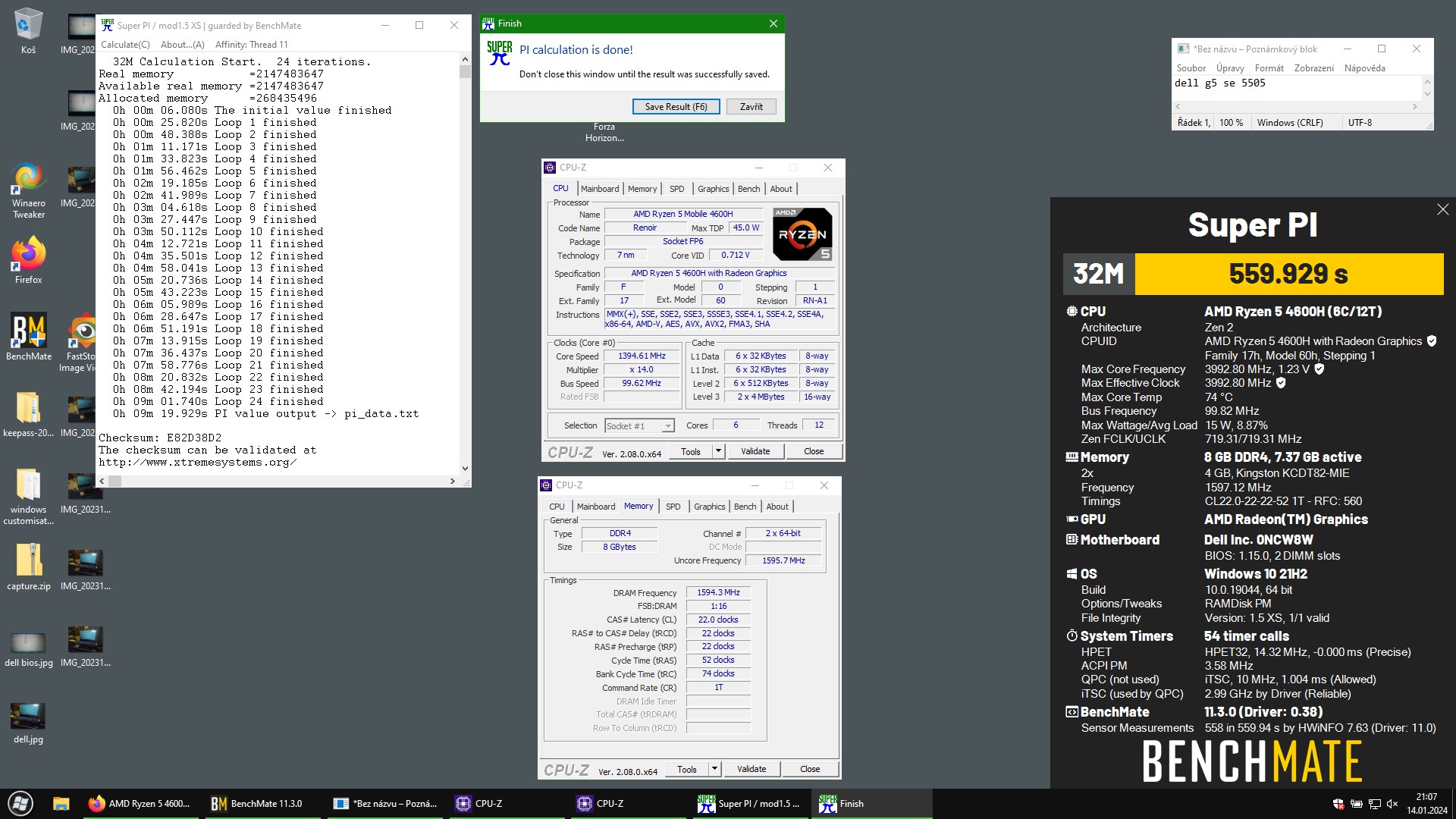
Task: Switch to Super PI mod1.5 taskbar item
Action: (750, 804)
